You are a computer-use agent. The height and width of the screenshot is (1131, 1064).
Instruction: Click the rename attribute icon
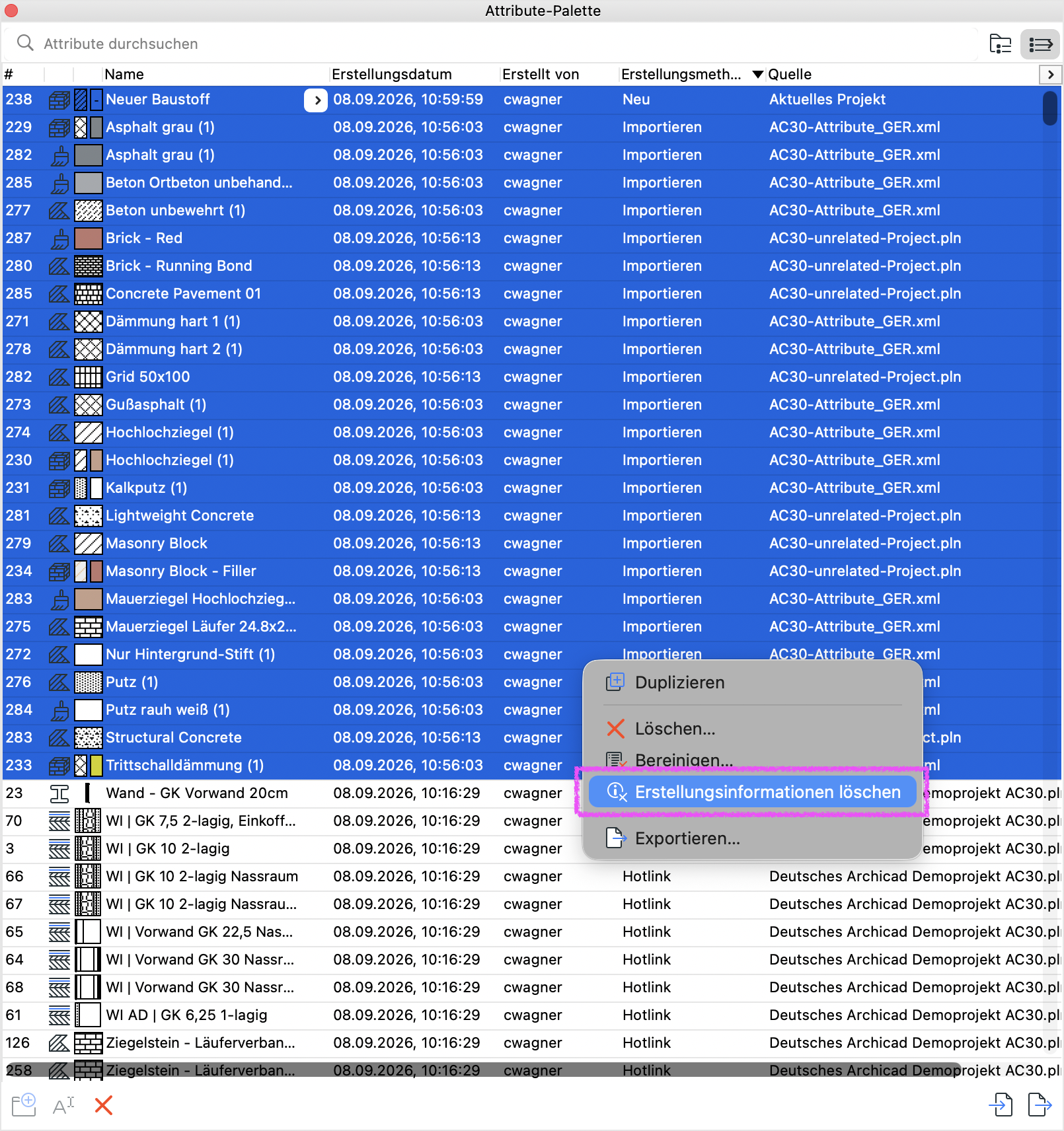pyautogui.click(x=63, y=1105)
